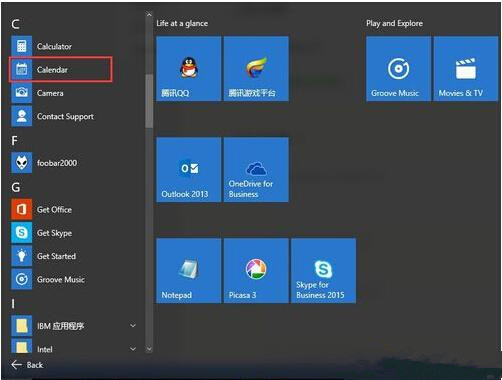This screenshot has height=380, width=502.
Task: Click the Intel folder icon
Action: pos(22,347)
